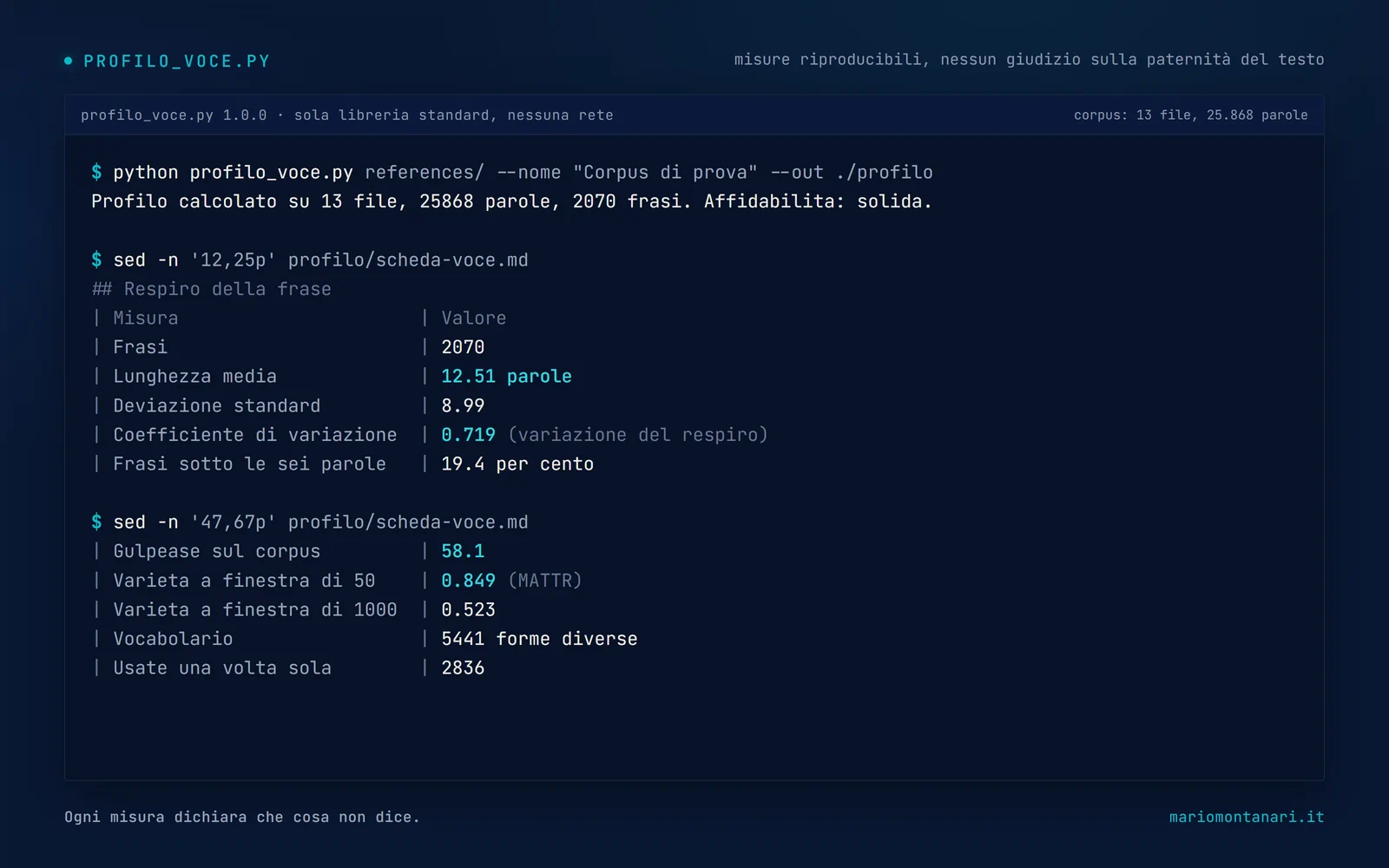Click the 'profilo_voce.py 1.0.0' header text
Screen dimensions: 1389x868
tap(174, 115)
